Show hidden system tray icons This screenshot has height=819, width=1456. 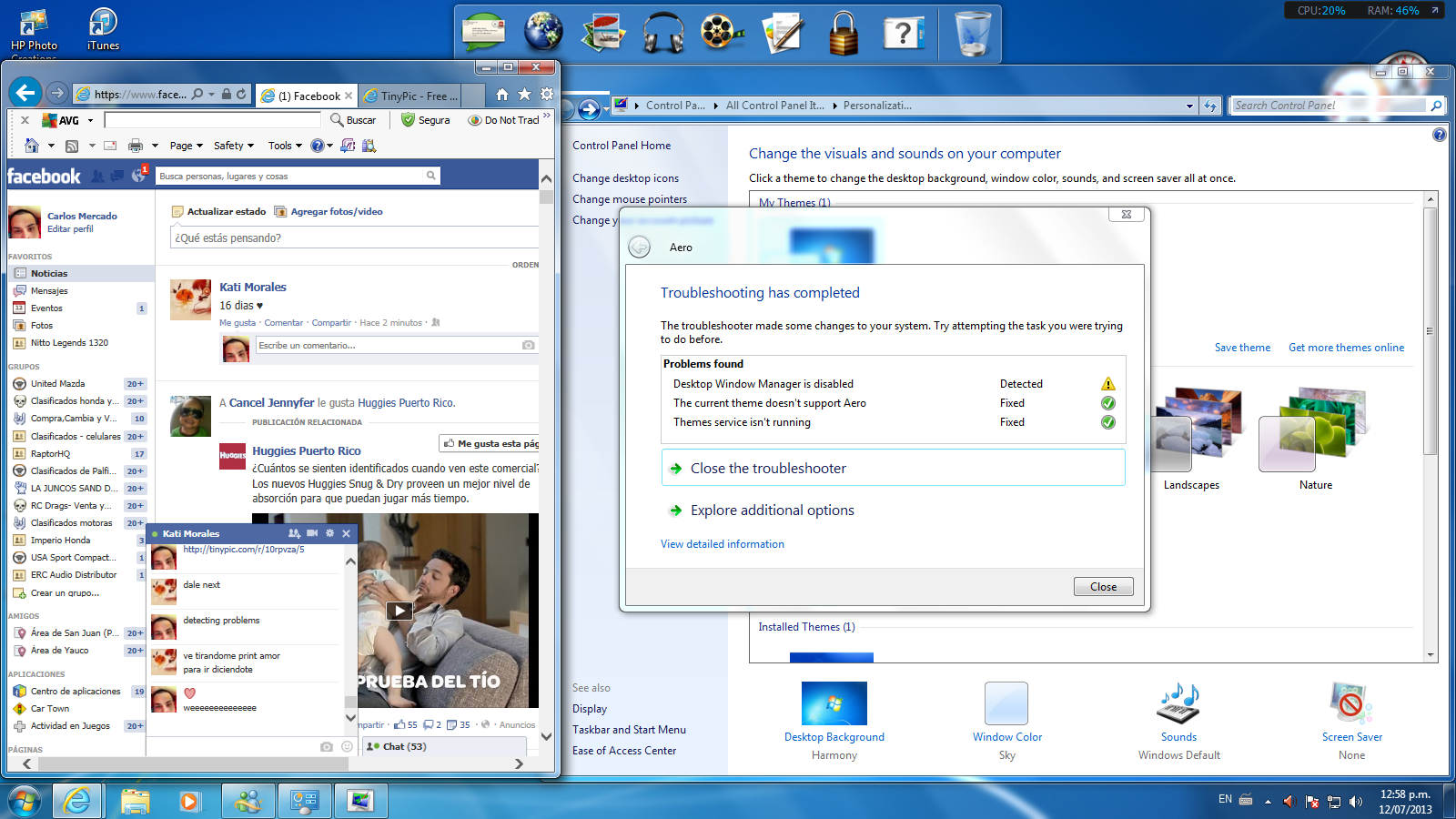[1268, 802]
